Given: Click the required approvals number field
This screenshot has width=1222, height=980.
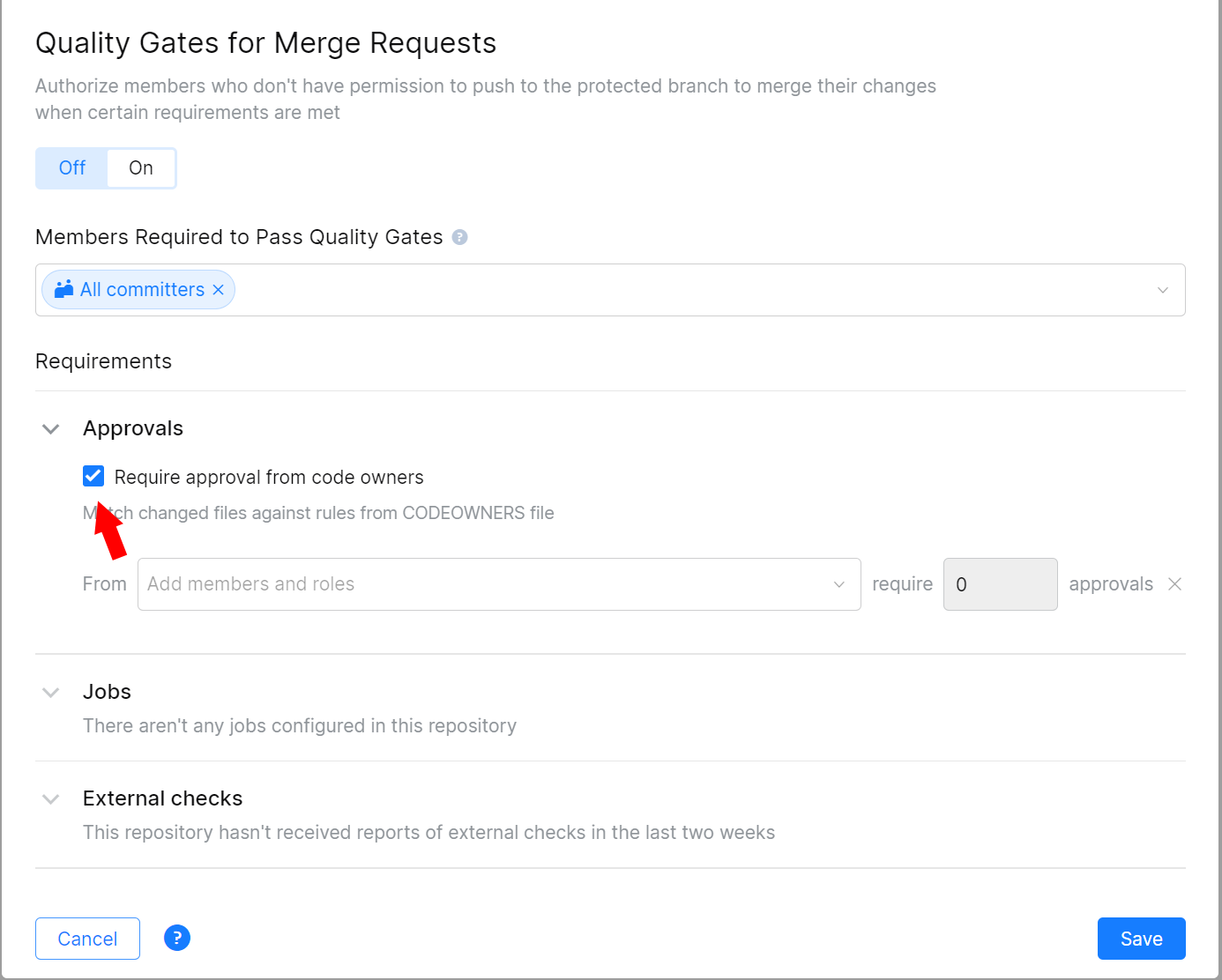Looking at the screenshot, I should (x=1000, y=584).
